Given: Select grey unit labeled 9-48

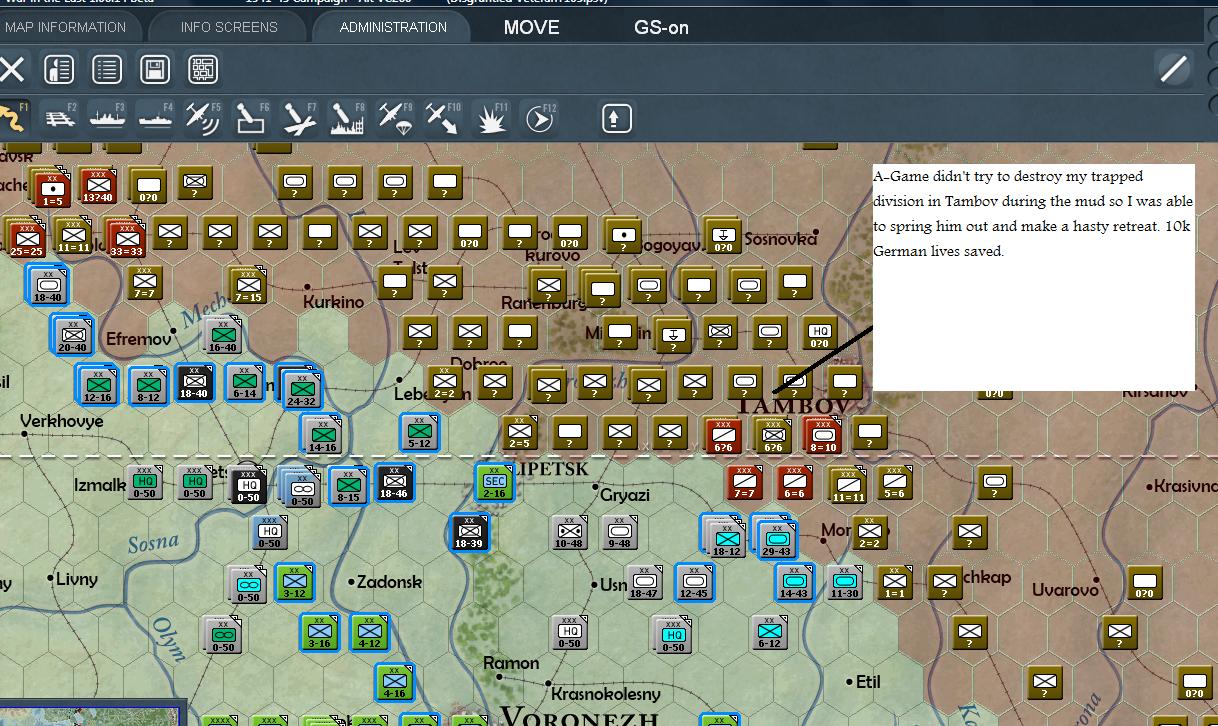Looking at the screenshot, I should (x=619, y=532).
